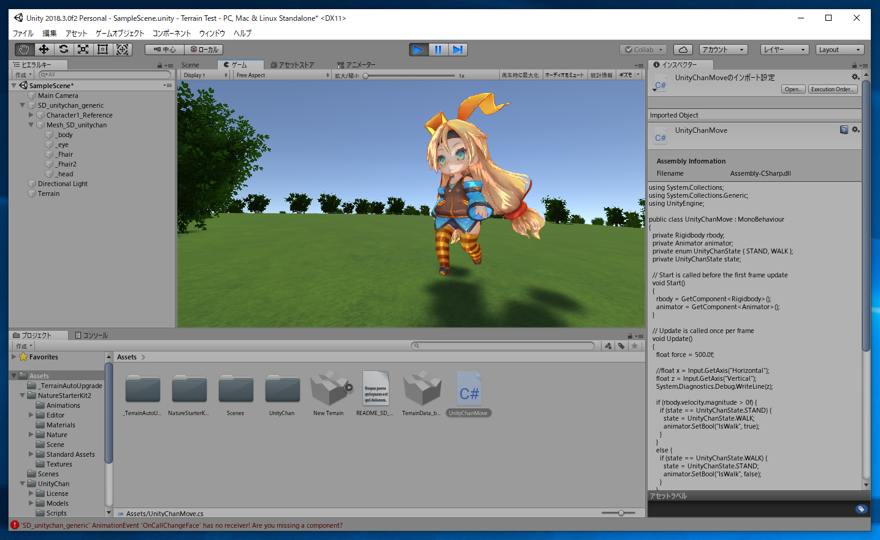The image size is (880, 540).
Task: Switch to the アニメーター tab
Action: pos(356,65)
